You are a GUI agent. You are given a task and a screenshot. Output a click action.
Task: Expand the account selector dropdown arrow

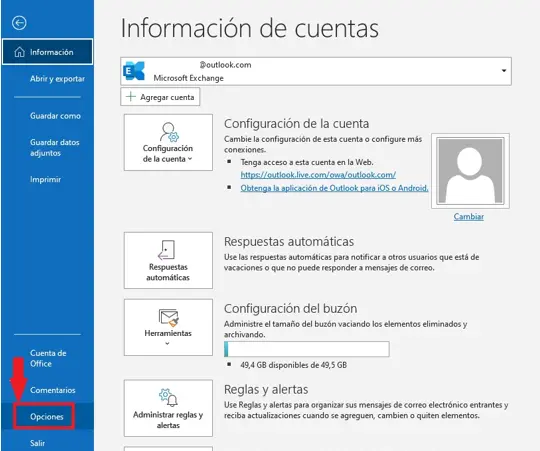tap(503, 71)
